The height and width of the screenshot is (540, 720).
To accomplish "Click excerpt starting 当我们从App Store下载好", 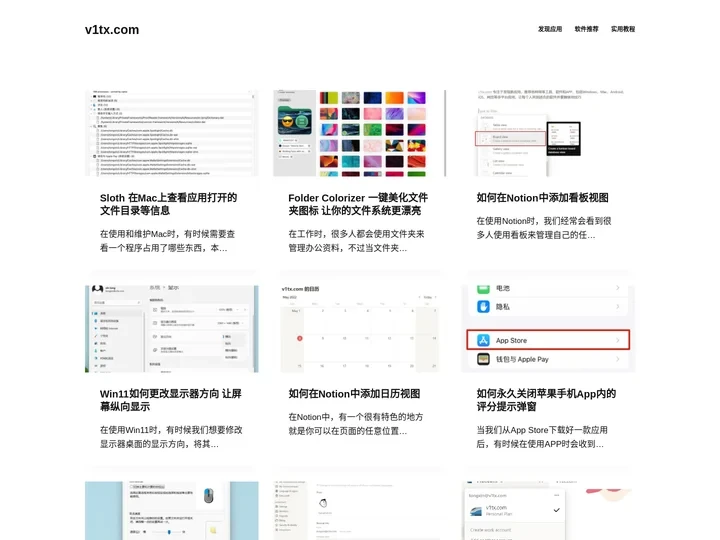I will pyautogui.click(x=542, y=437).
